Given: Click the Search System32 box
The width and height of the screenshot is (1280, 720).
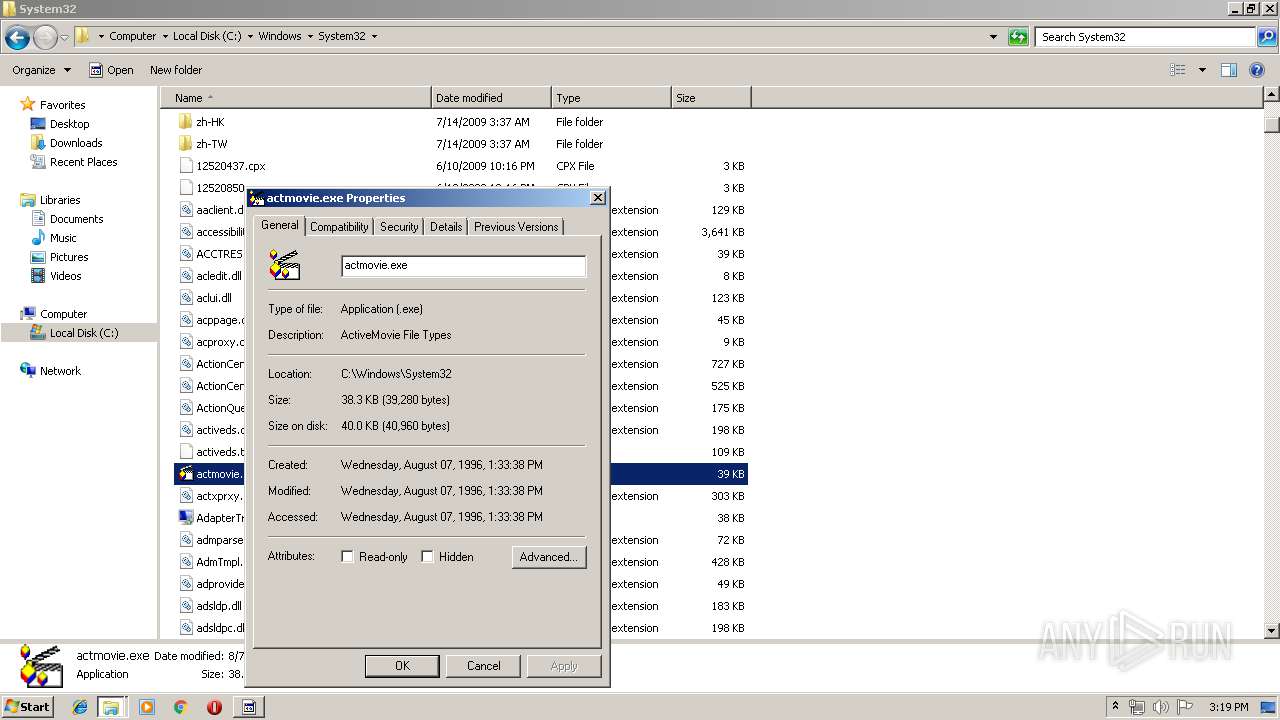Looking at the screenshot, I should point(1146,37).
